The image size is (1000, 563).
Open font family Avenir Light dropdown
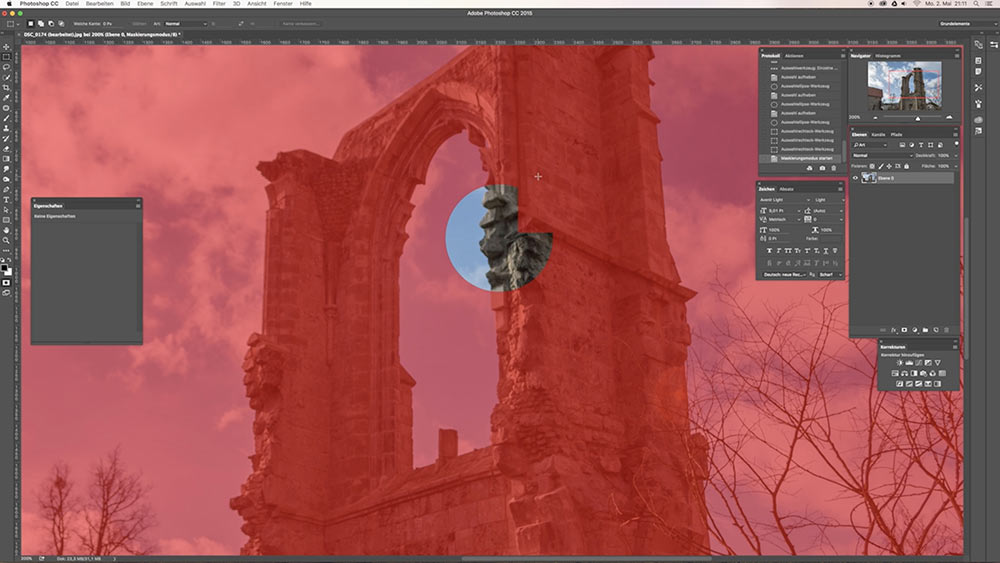pos(784,200)
